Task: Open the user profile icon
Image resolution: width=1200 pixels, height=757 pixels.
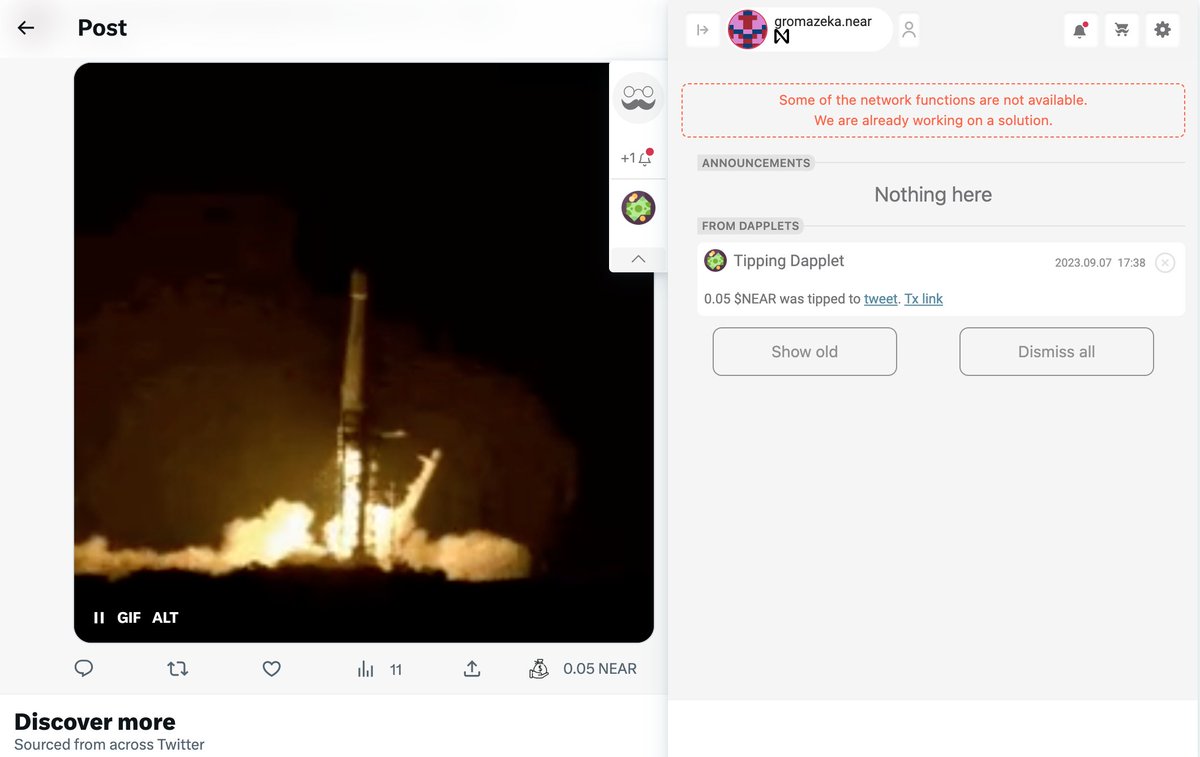Action: [x=909, y=30]
